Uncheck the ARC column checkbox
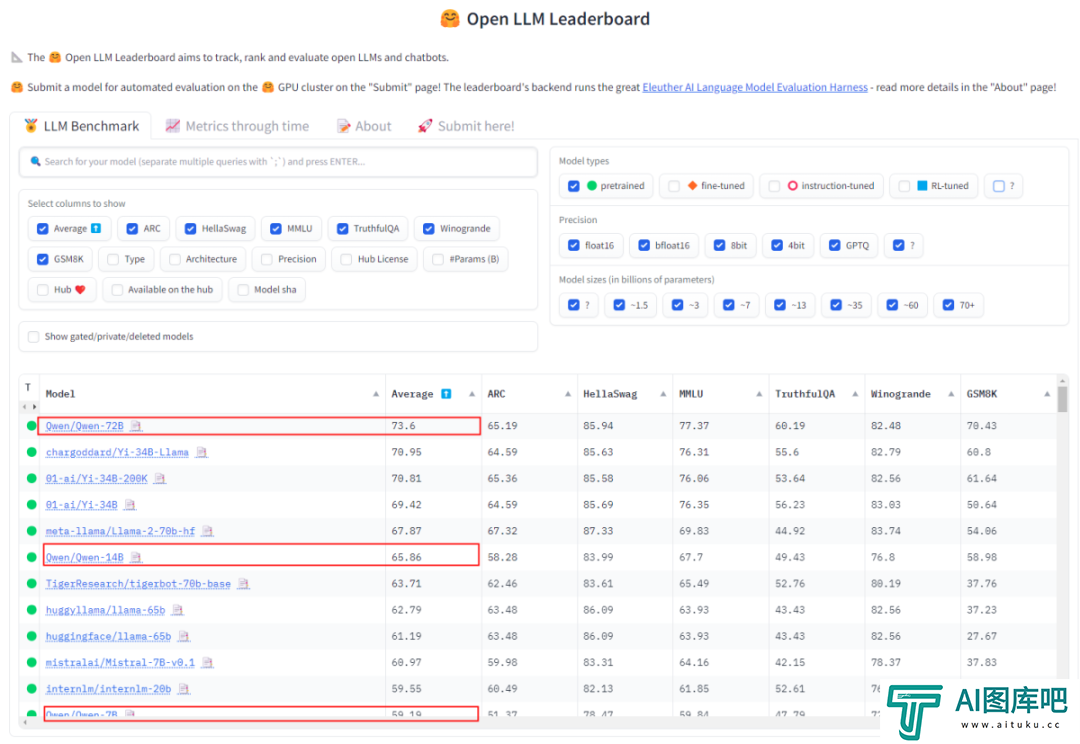 click(x=132, y=229)
